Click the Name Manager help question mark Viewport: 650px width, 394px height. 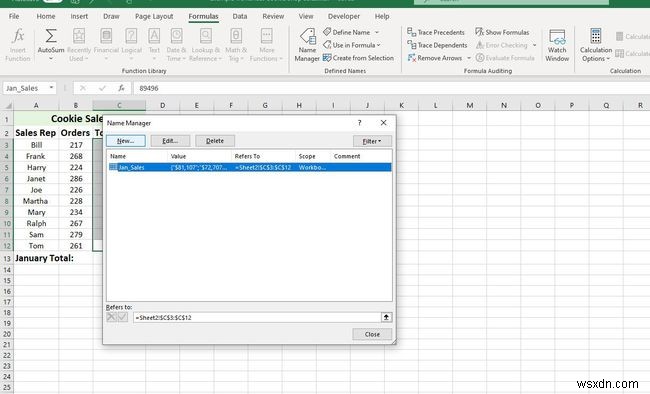coord(359,123)
